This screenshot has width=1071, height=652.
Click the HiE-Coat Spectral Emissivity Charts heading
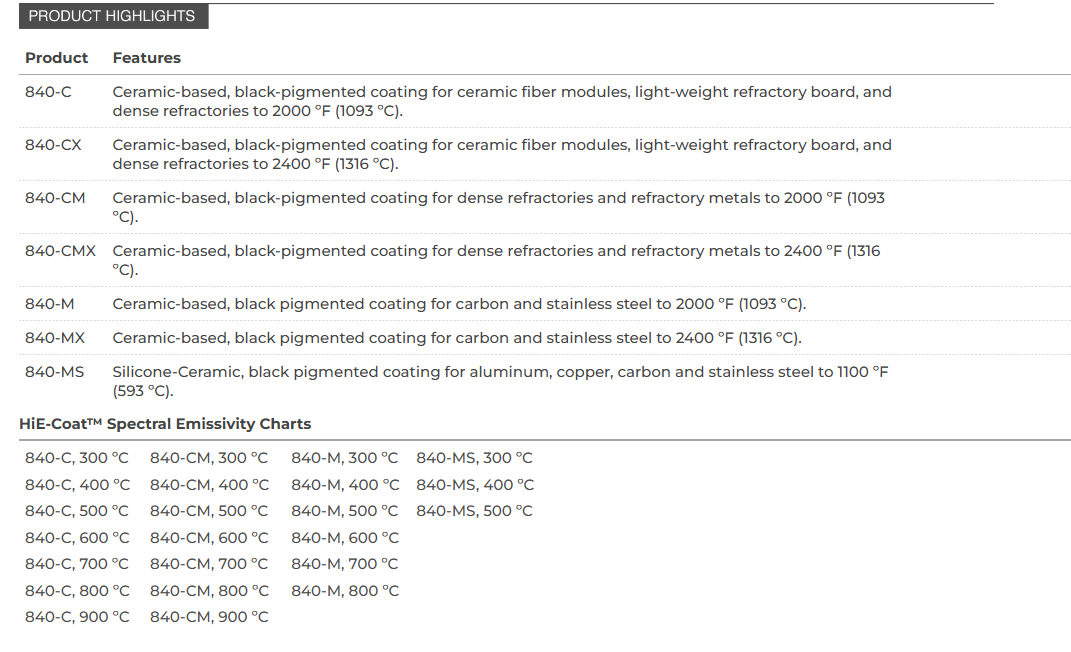pos(165,423)
